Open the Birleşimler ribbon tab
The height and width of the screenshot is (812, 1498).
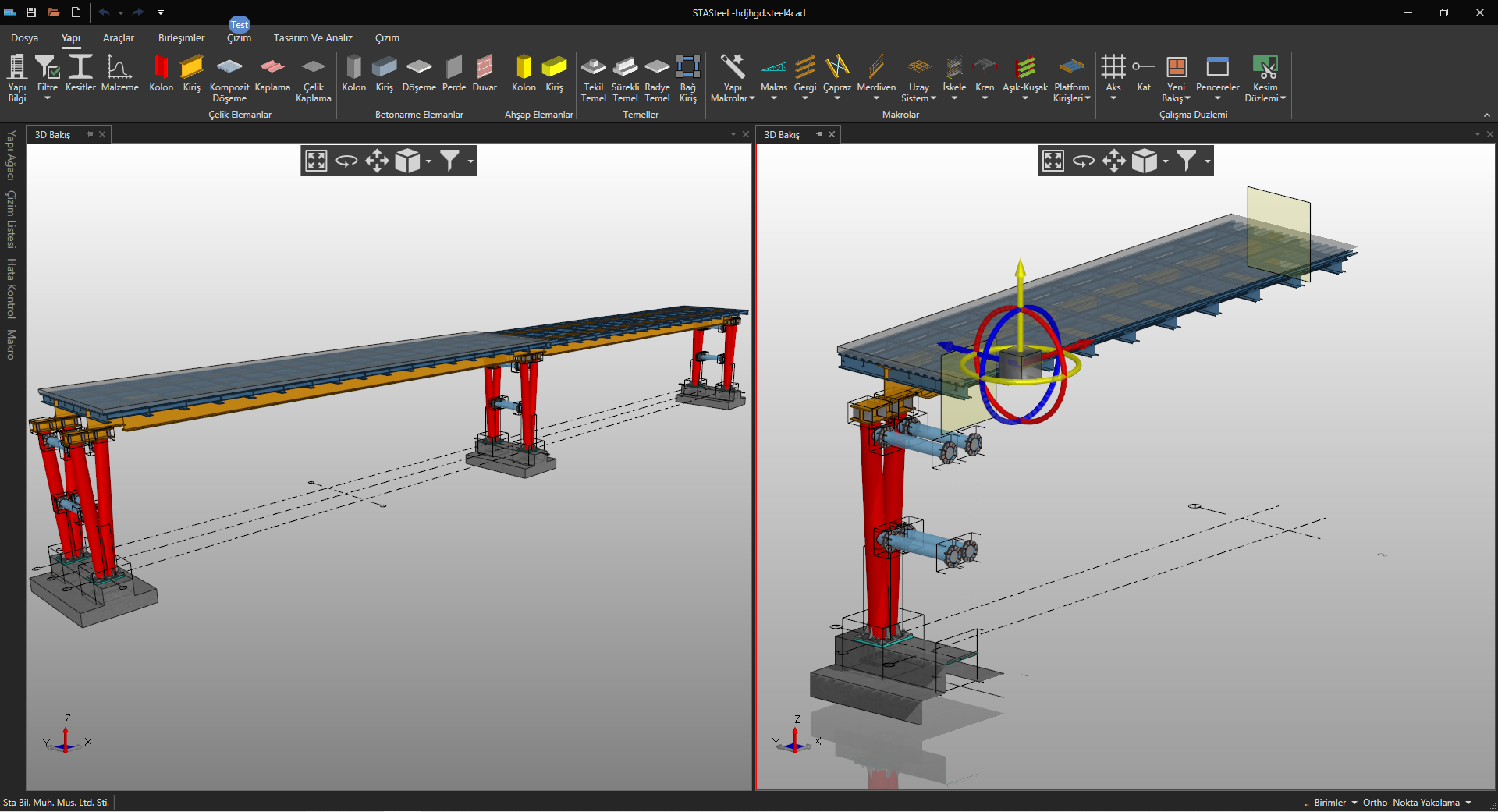[x=181, y=37]
